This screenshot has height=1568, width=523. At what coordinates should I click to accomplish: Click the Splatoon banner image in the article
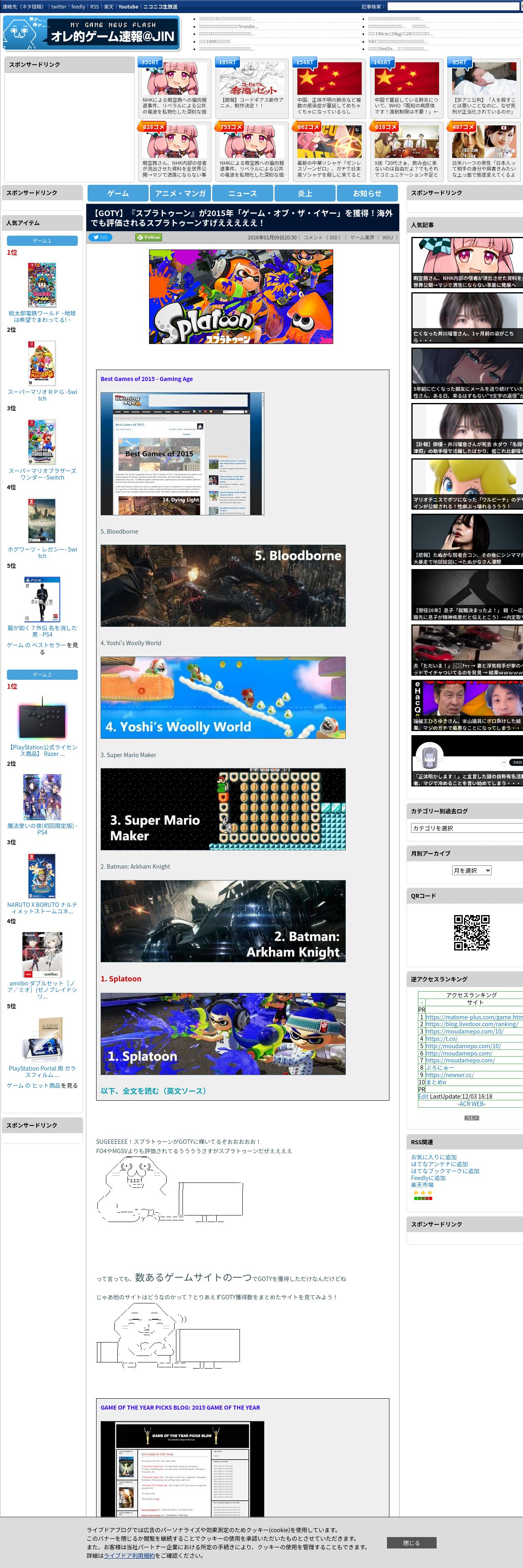click(241, 296)
